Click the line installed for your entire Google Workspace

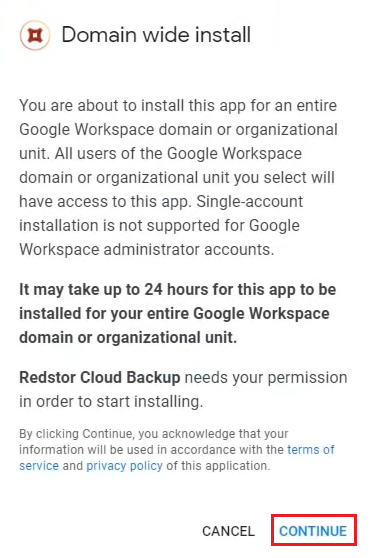pos(174,314)
